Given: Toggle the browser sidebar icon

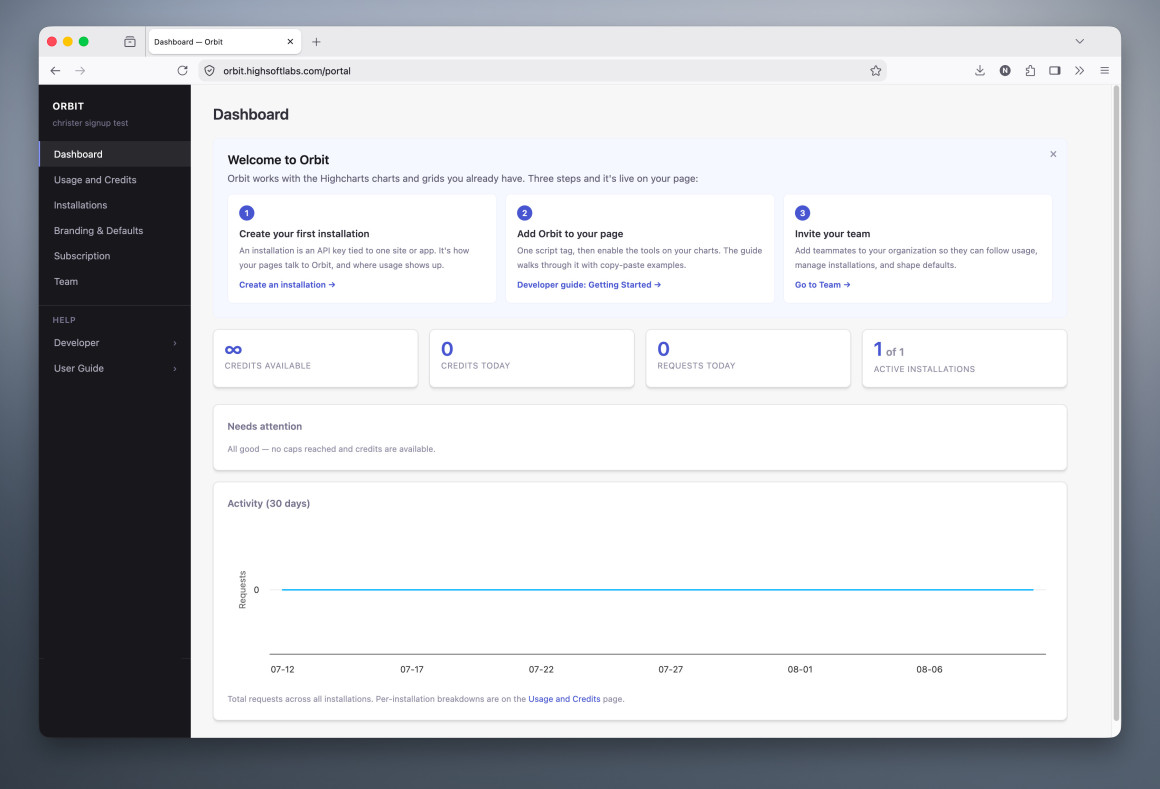Looking at the screenshot, I should point(1054,71).
